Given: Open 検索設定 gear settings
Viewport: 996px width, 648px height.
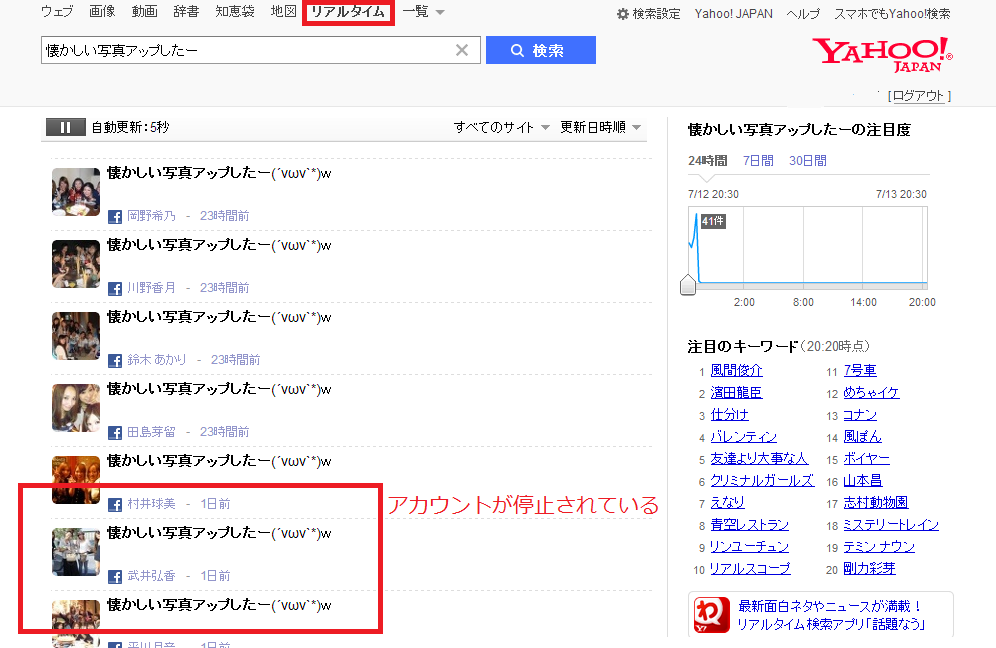Looking at the screenshot, I should (x=648, y=14).
